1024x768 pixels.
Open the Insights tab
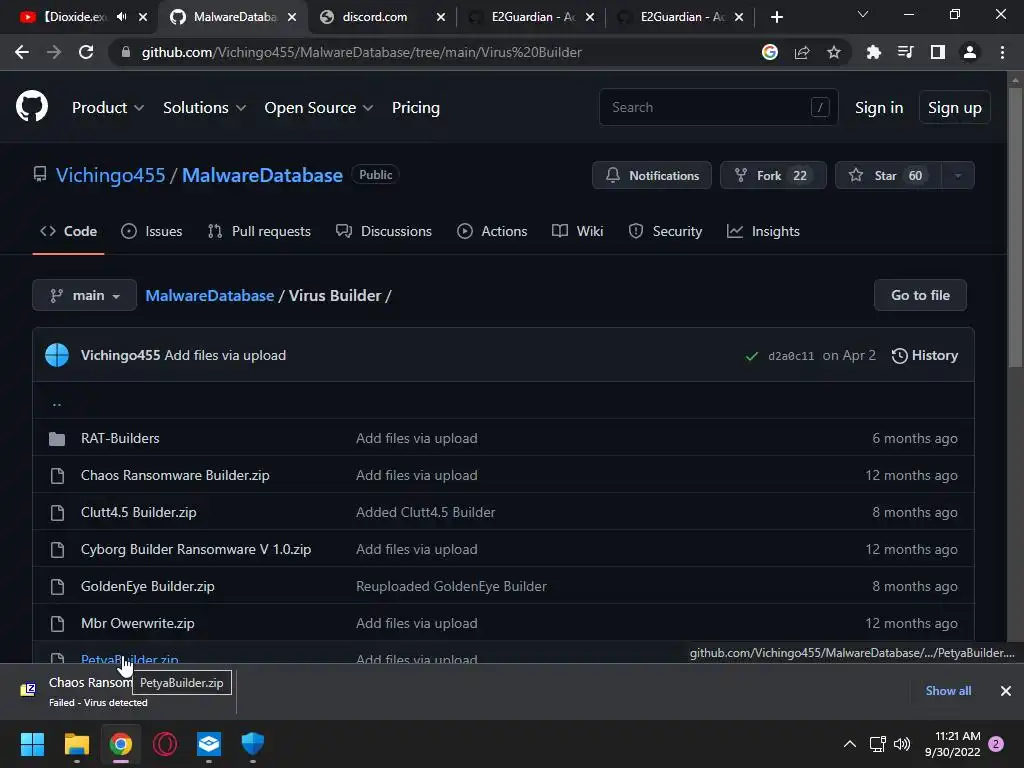point(763,231)
